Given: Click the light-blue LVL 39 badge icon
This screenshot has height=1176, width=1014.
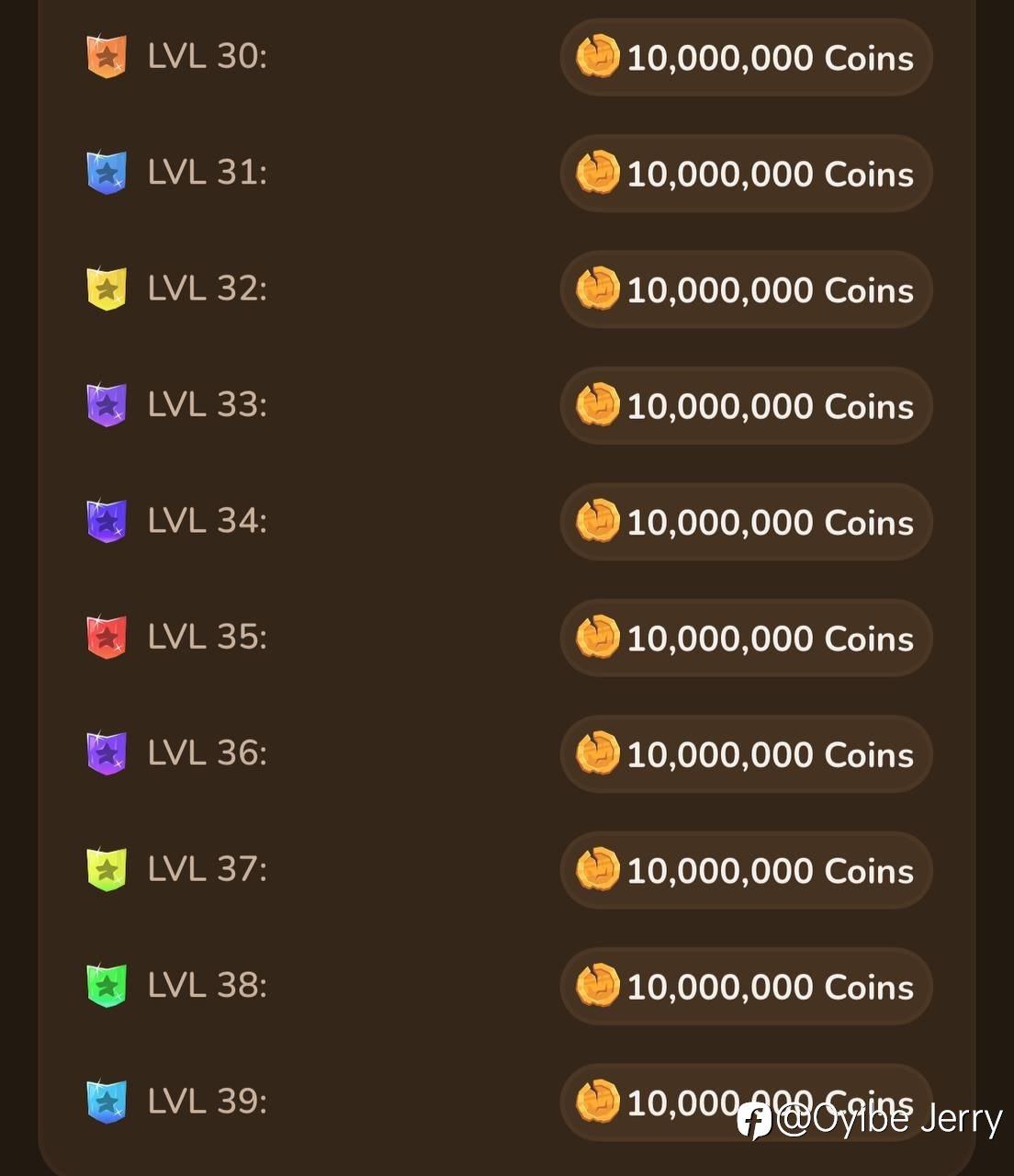Looking at the screenshot, I should [x=107, y=1102].
